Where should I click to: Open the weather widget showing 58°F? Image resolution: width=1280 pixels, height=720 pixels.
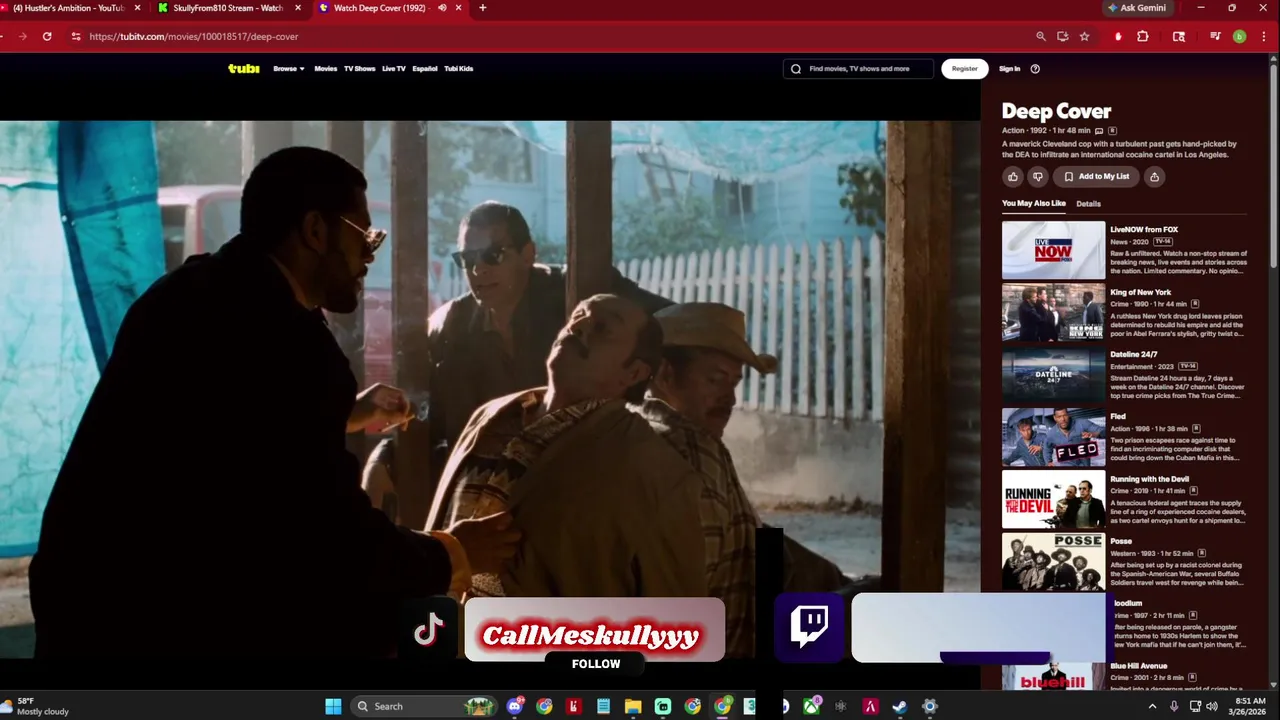click(x=36, y=706)
